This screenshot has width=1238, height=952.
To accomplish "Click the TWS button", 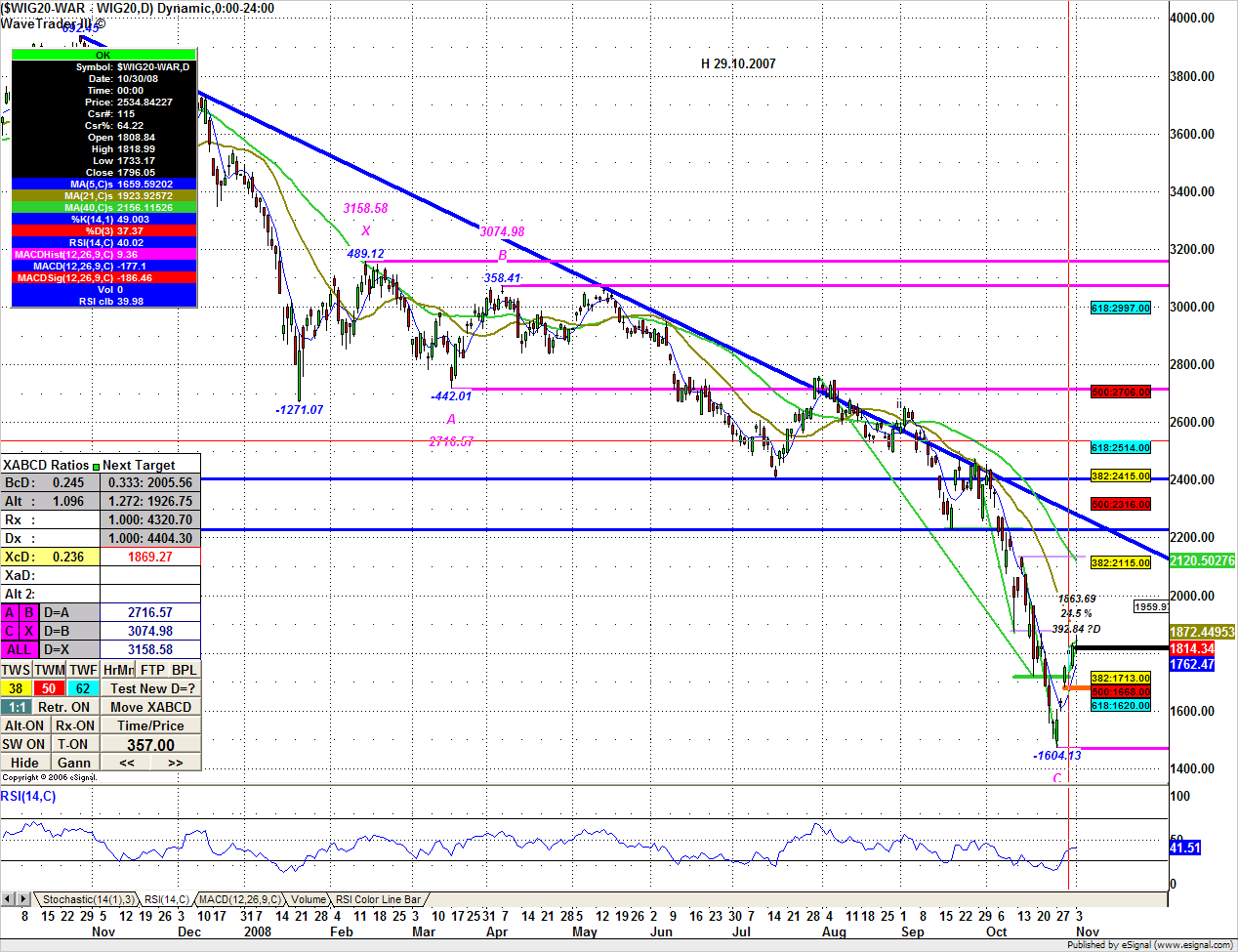I will pos(16,670).
